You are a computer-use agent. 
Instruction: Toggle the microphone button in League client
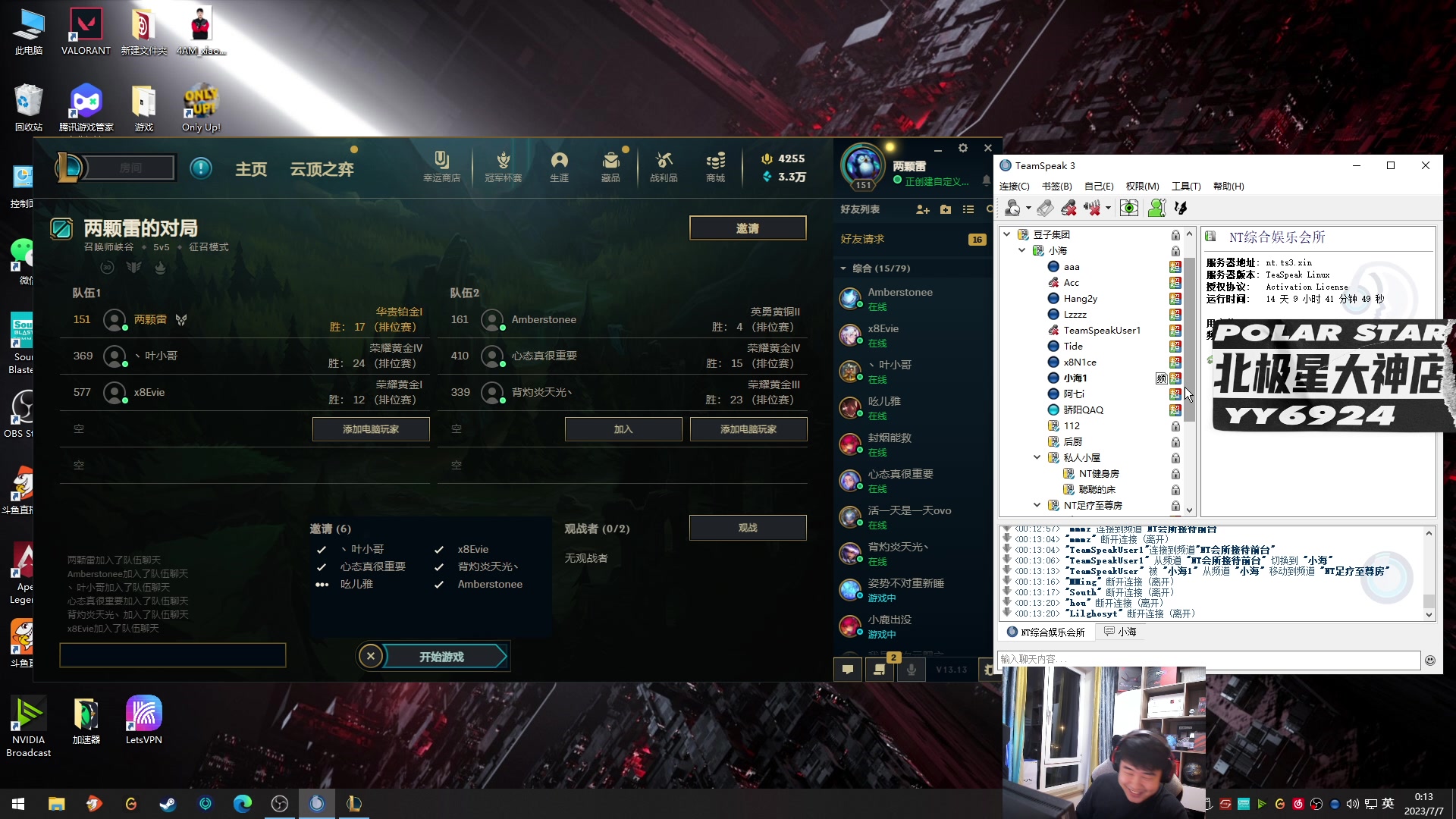pyautogui.click(x=911, y=669)
